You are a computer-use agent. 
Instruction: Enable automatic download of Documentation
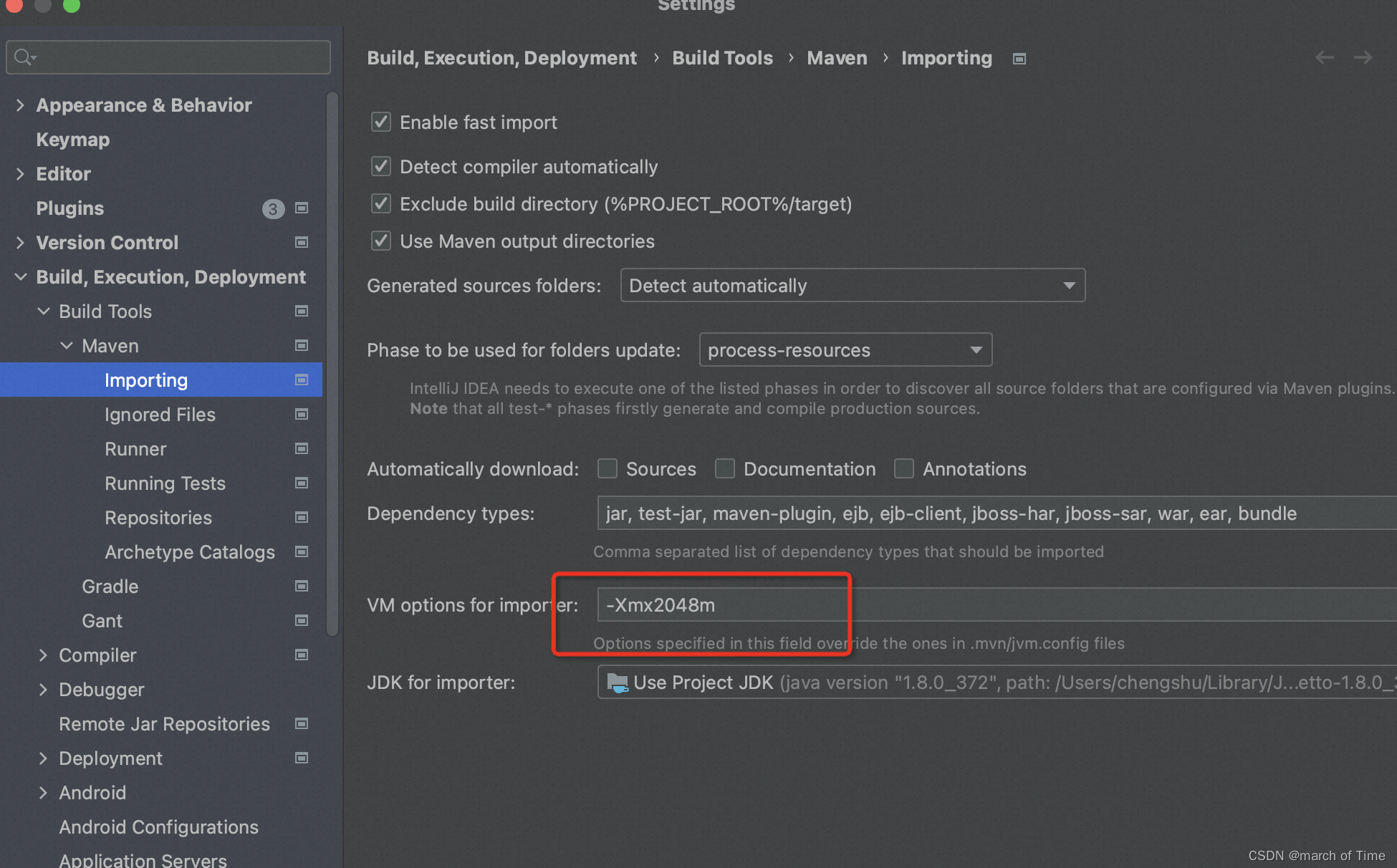725,468
